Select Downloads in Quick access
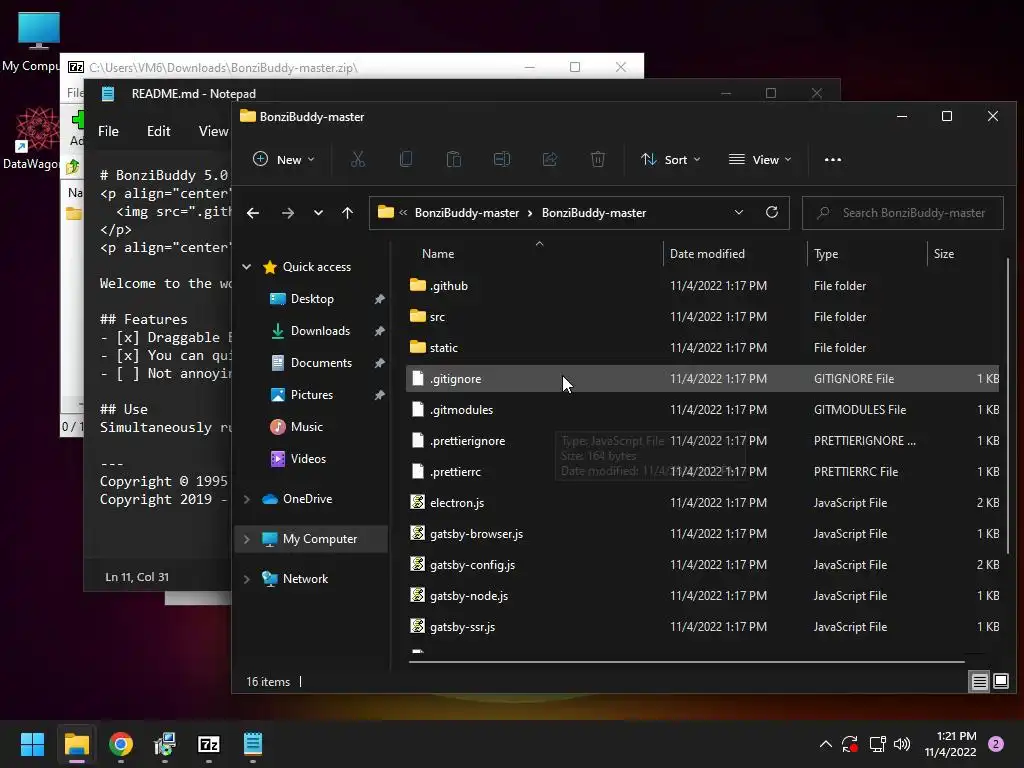The width and height of the screenshot is (1024, 768). (x=320, y=330)
